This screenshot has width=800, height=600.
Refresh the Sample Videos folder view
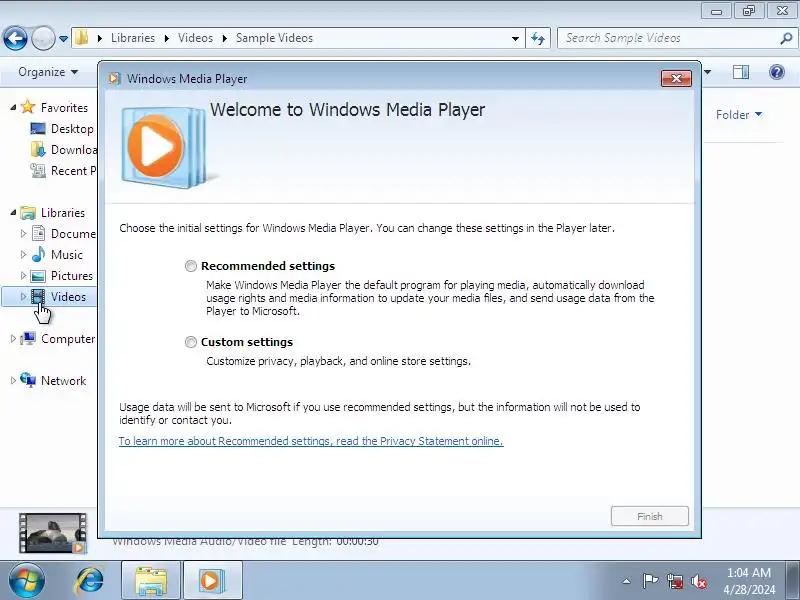(538, 38)
